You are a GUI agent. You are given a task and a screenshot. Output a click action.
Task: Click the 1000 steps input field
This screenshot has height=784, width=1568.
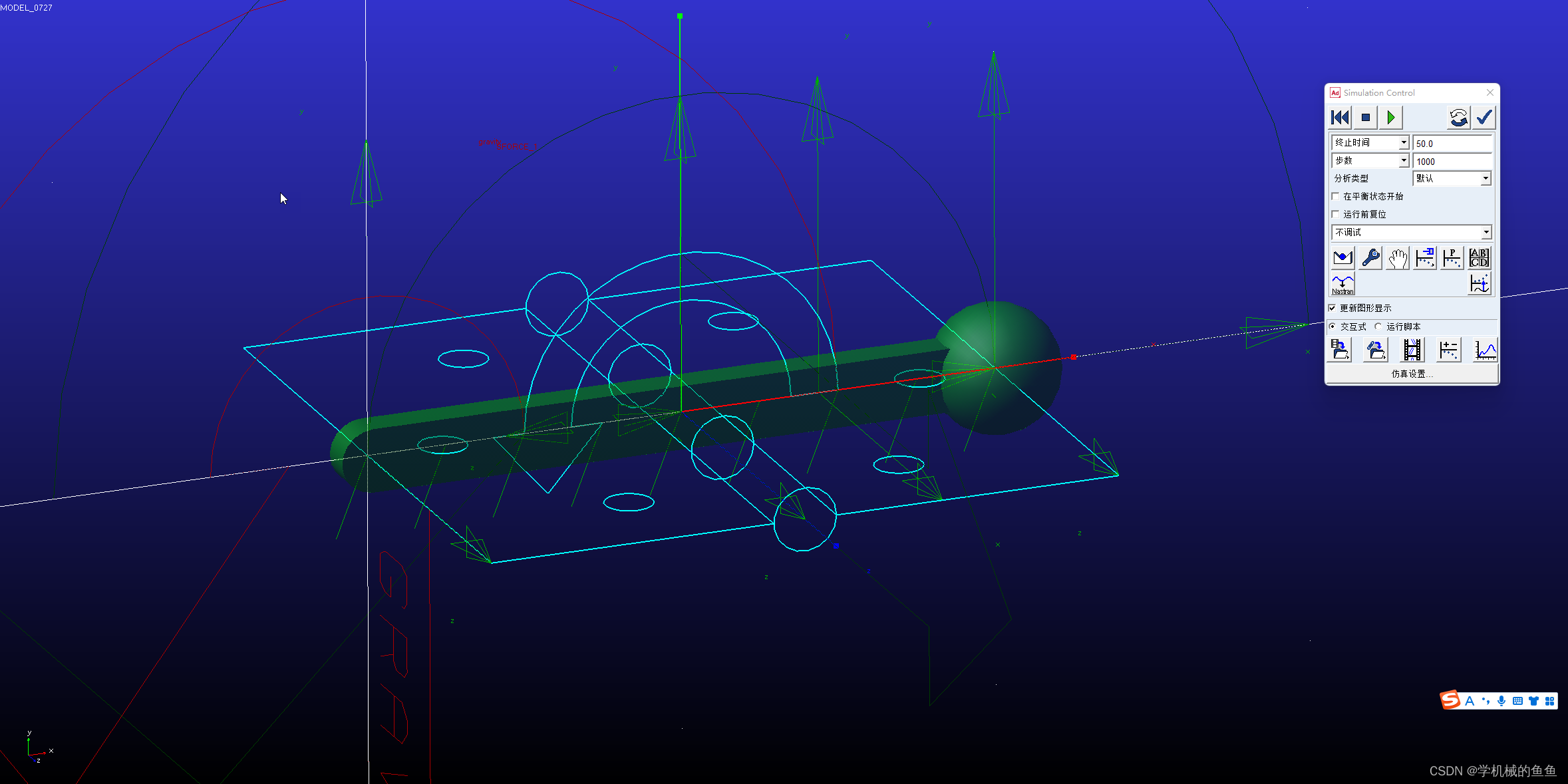tap(1452, 162)
